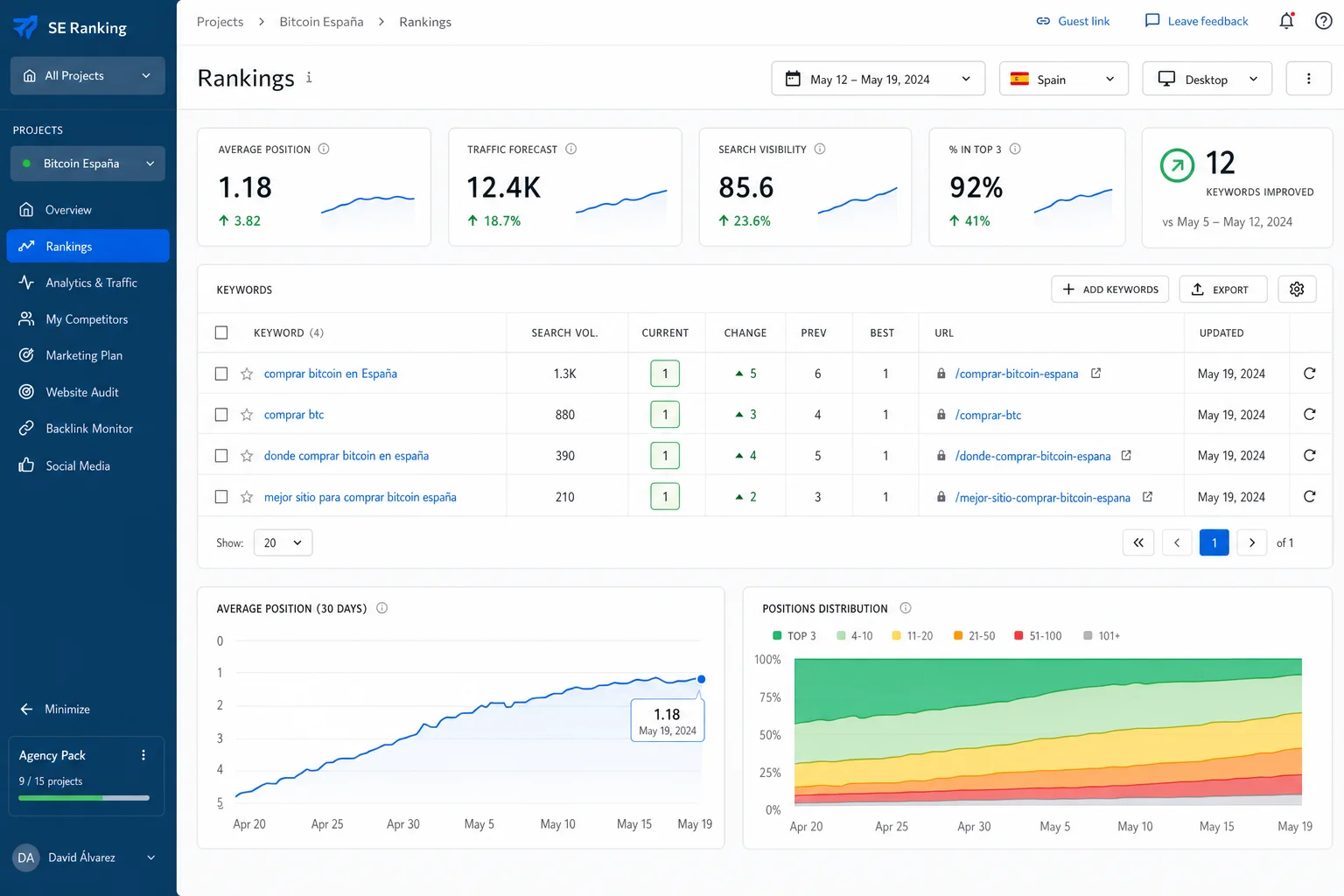Click the info icon next to Rankings title
Viewport: 1344px width, 896px height.
309,78
